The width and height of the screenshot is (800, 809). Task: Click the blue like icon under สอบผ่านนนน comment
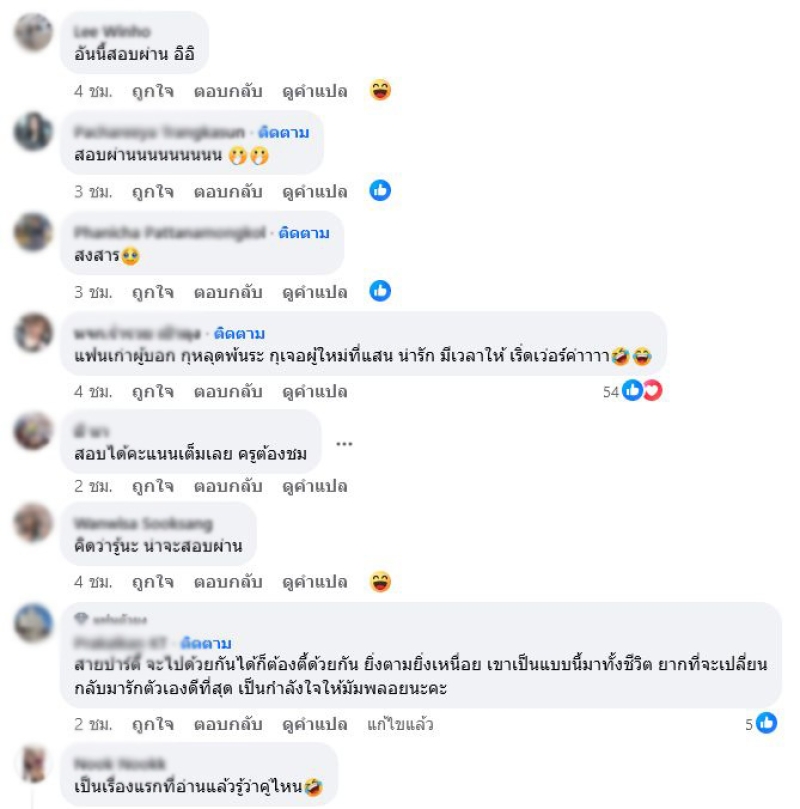pos(380,190)
